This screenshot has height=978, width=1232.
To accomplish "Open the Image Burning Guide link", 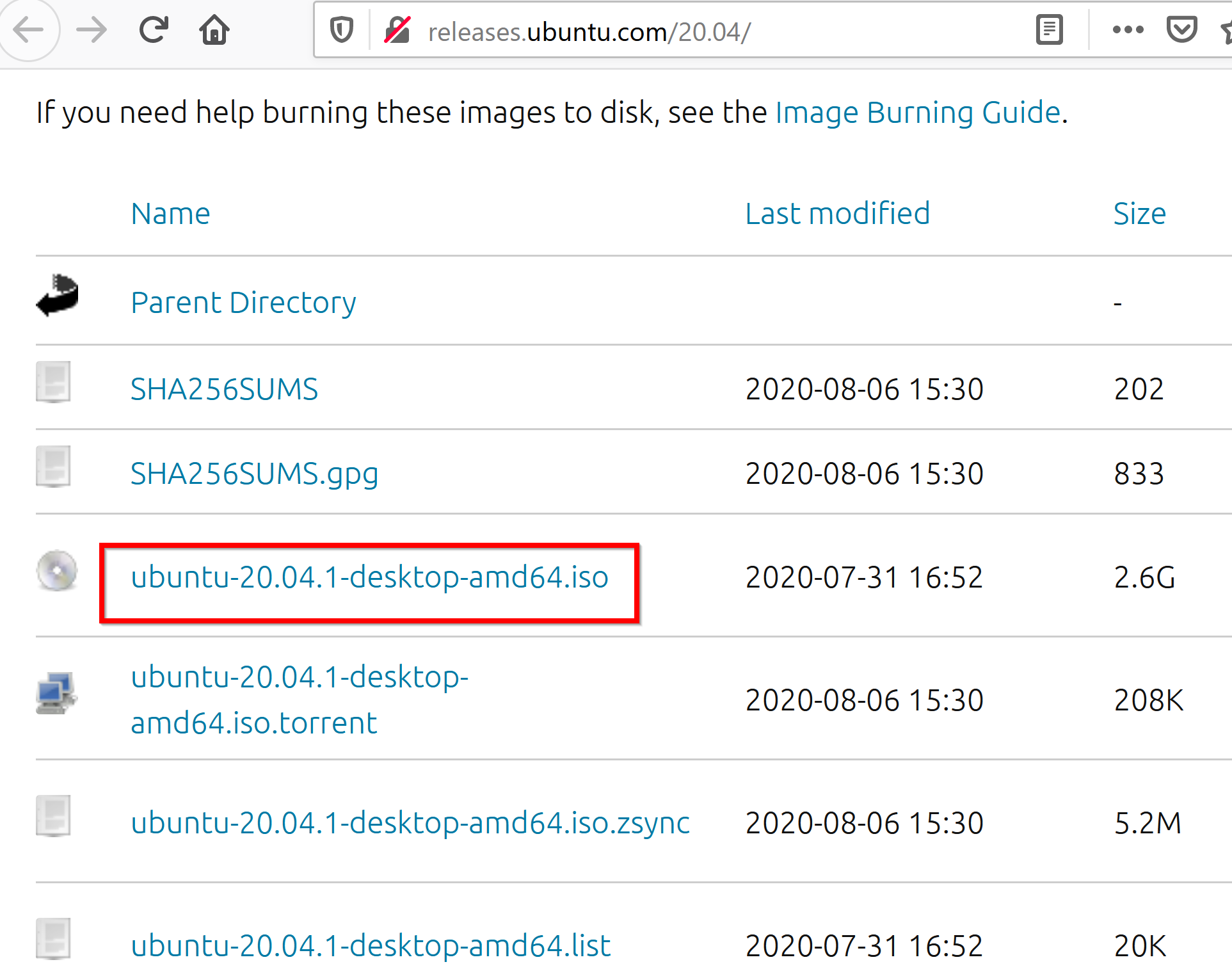I will point(918,113).
